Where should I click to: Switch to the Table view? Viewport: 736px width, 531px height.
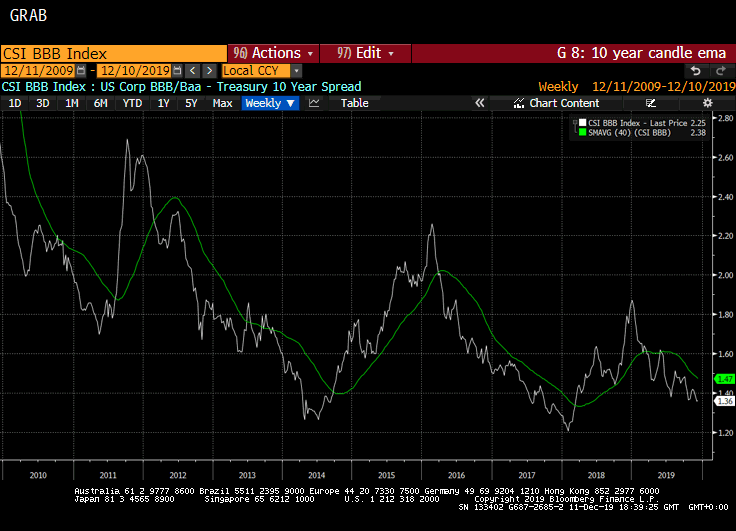click(354, 103)
